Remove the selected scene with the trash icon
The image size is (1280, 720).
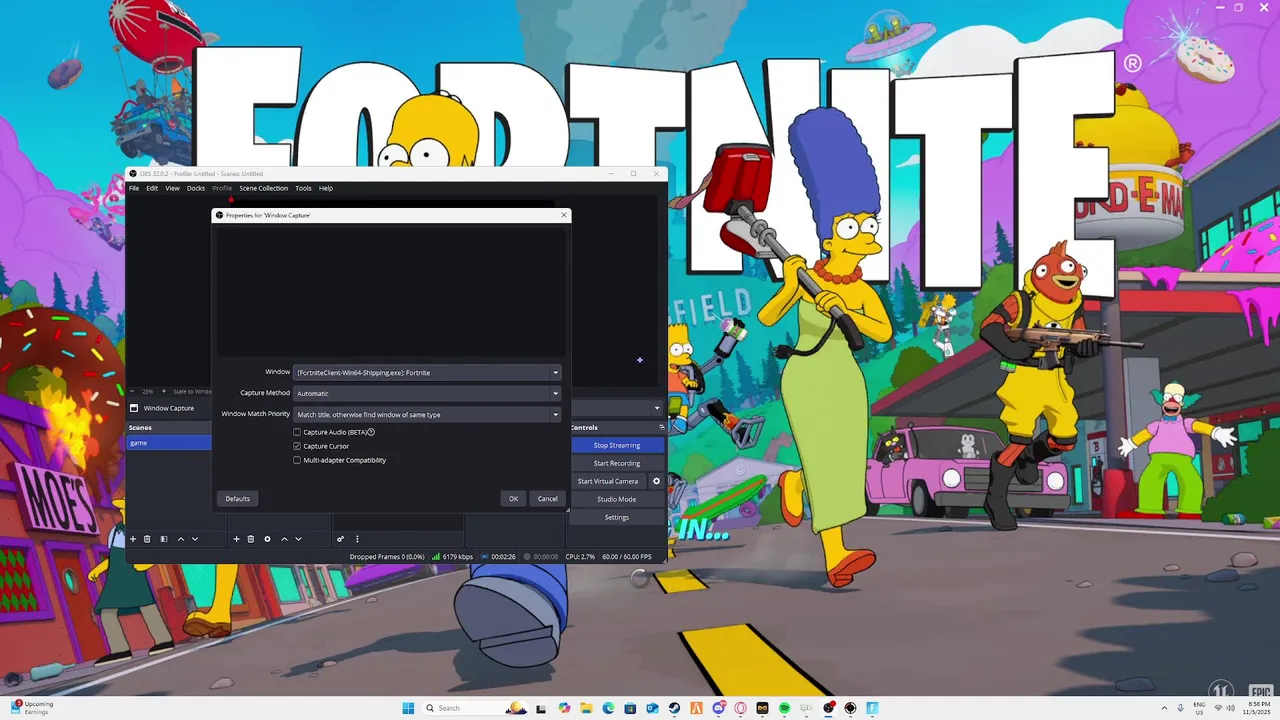[x=147, y=539]
